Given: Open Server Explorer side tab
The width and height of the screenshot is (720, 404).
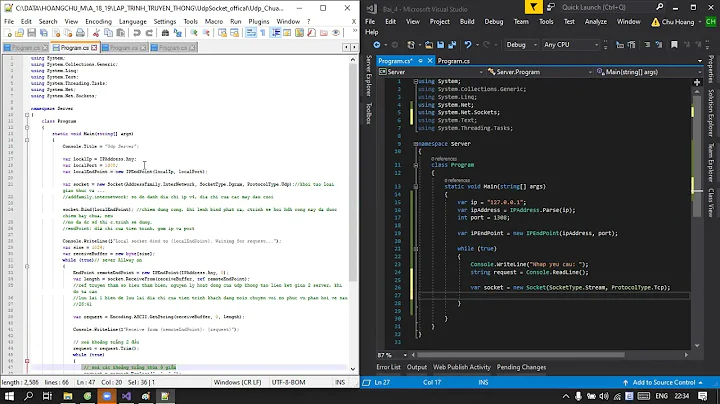Looking at the screenshot, I should pos(368,76).
